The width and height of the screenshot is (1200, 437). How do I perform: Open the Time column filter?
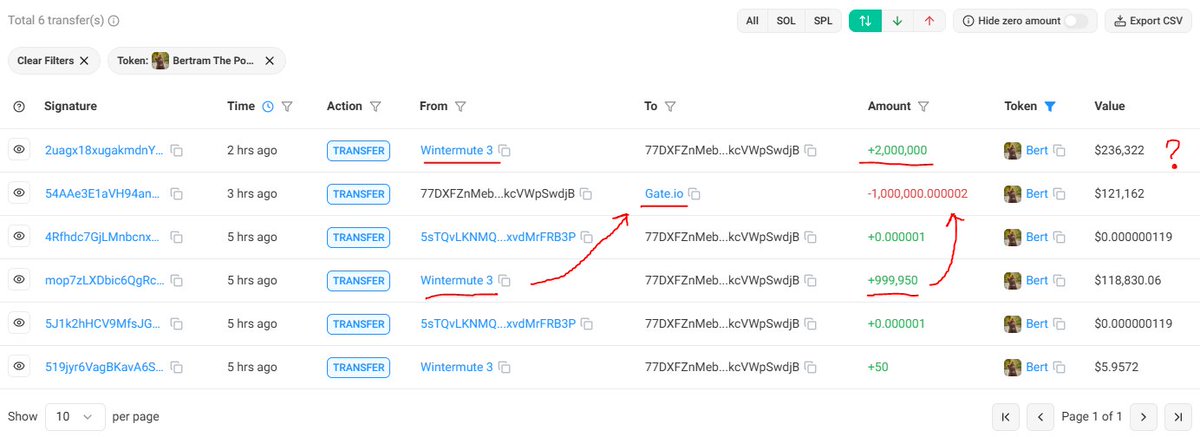(x=287, y=106)
